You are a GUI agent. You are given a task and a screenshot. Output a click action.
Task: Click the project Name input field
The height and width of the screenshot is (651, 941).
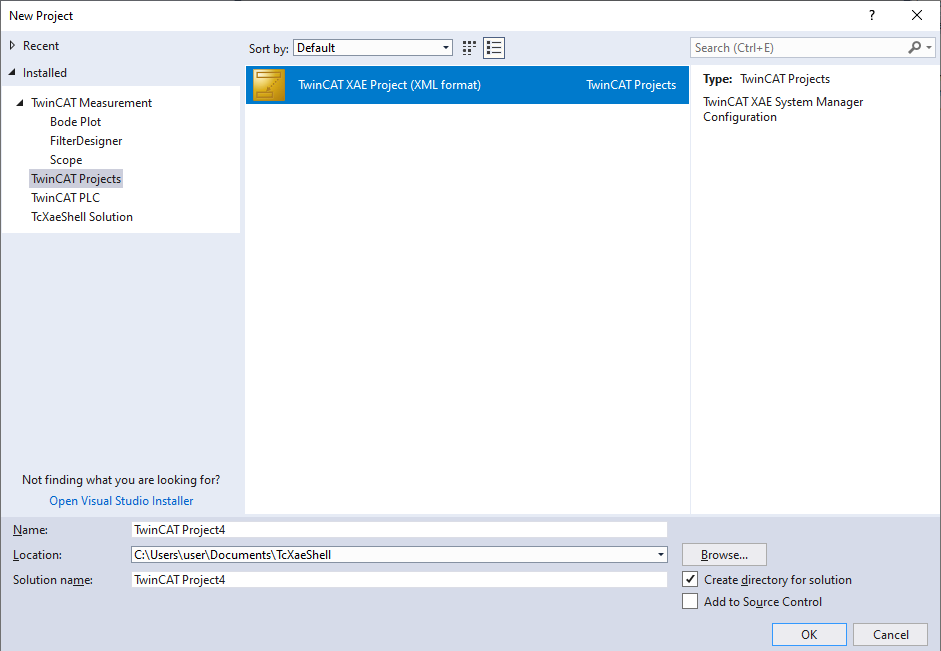399,529
